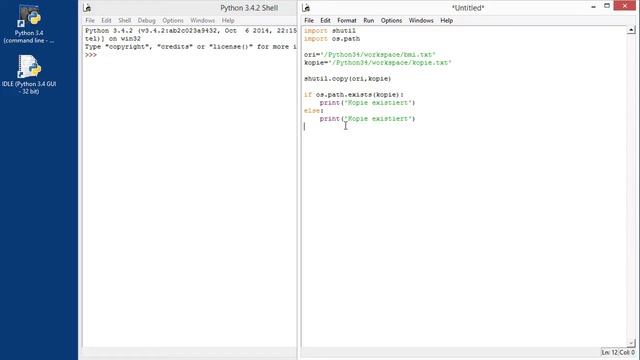This screenshot has width=640, height=360.
Task: Click the '>>>' prompt in Python Shell
Action: point(91,55)
